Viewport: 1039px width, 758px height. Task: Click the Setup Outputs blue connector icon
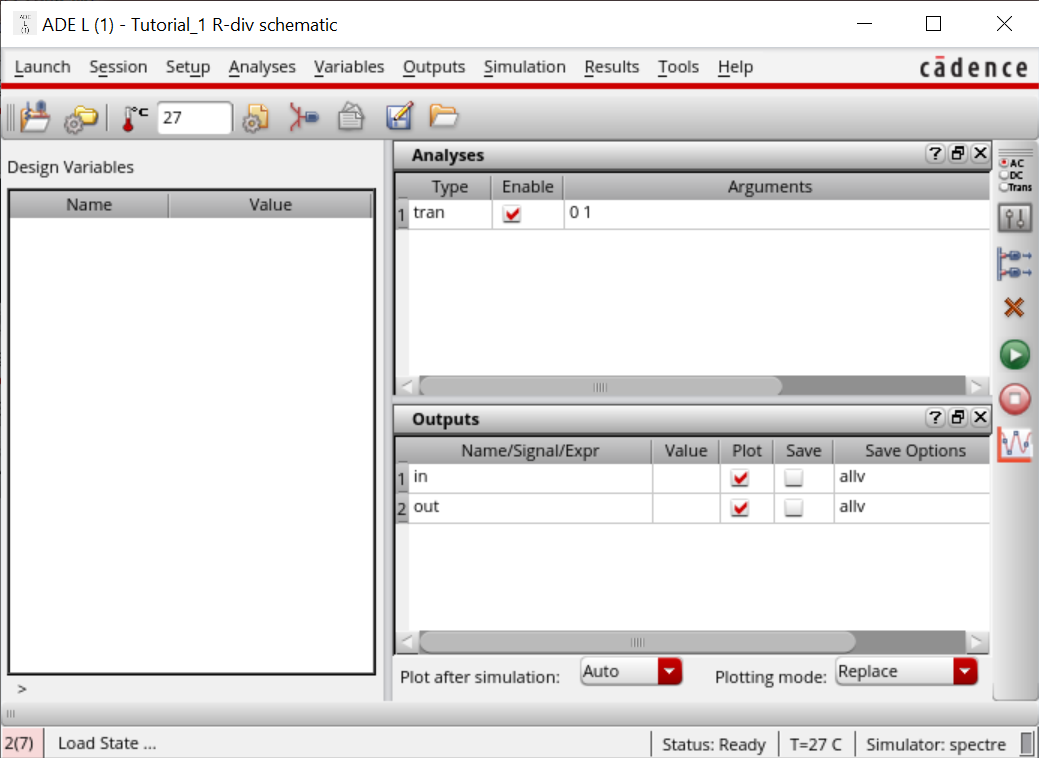[x=1014, y=263]
